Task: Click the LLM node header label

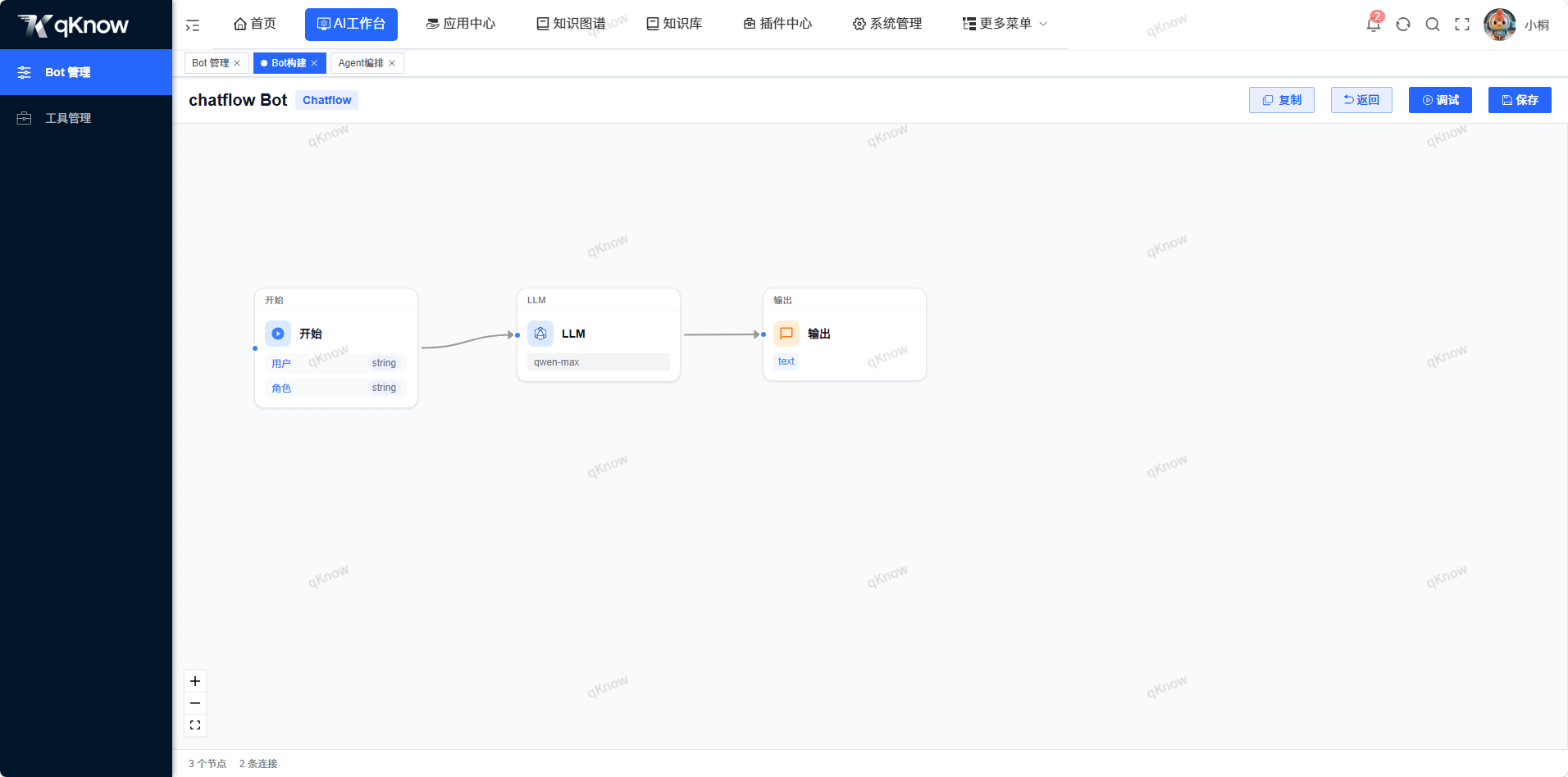Action: (x=536, y=300)
